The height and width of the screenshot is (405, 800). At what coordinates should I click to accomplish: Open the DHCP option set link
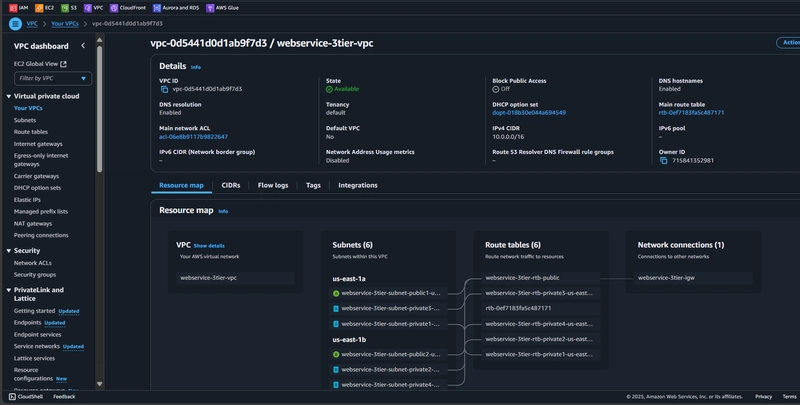pyautogui.click(x=529, y=113)
